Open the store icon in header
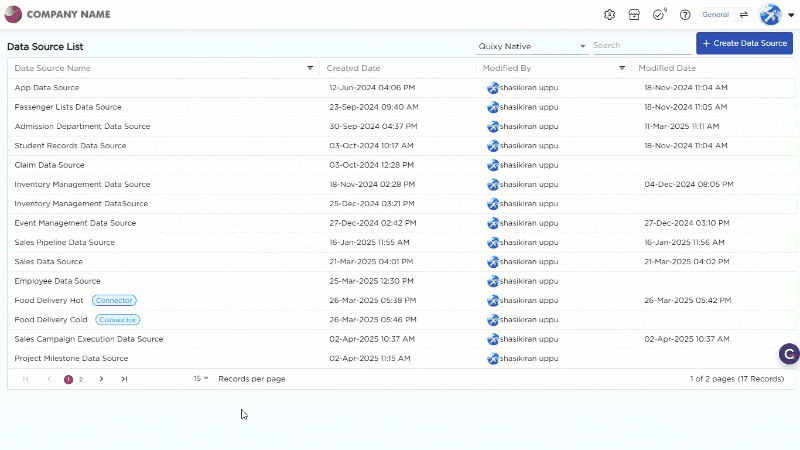The height and width of the screenshot is (450, 800). coord(634,15)
